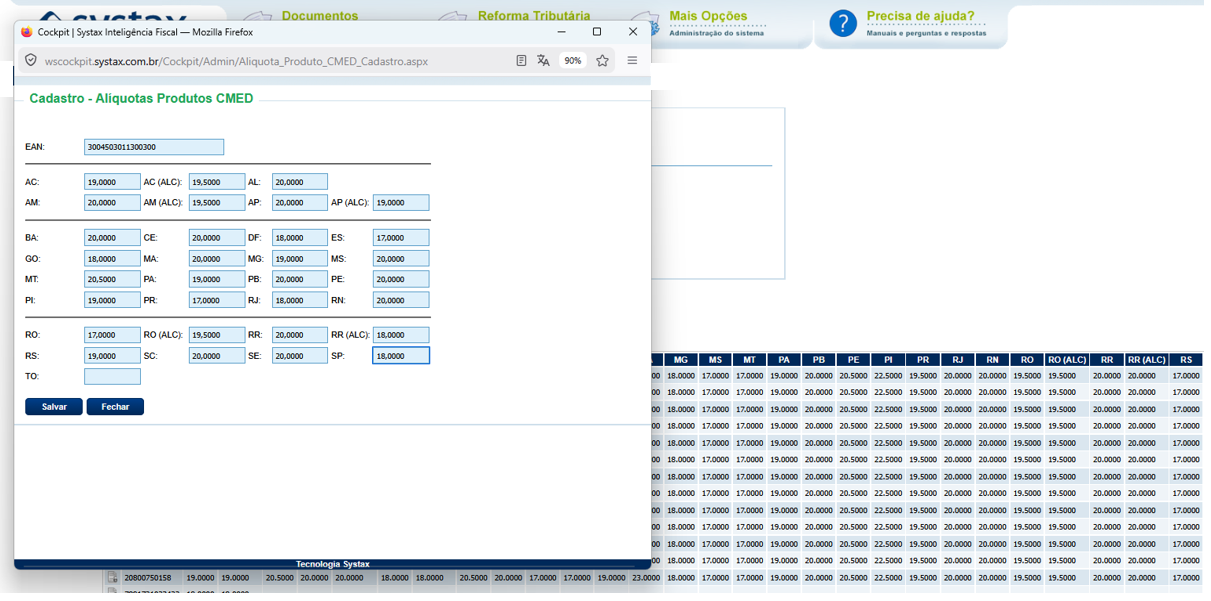Image resolution: width=1211 pixels, height=601 pixels.
Task: Select the SP aliquota field
Action: click(x=401, y=356)
